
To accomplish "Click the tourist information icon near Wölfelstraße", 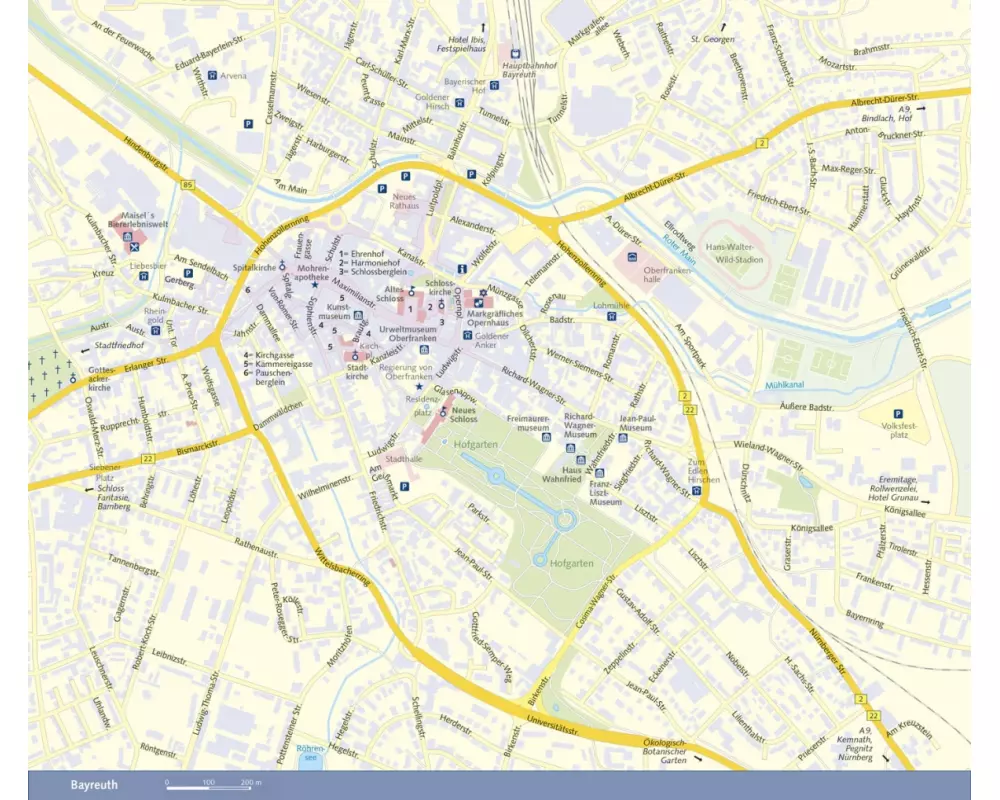I will click(x=461, y=269).
